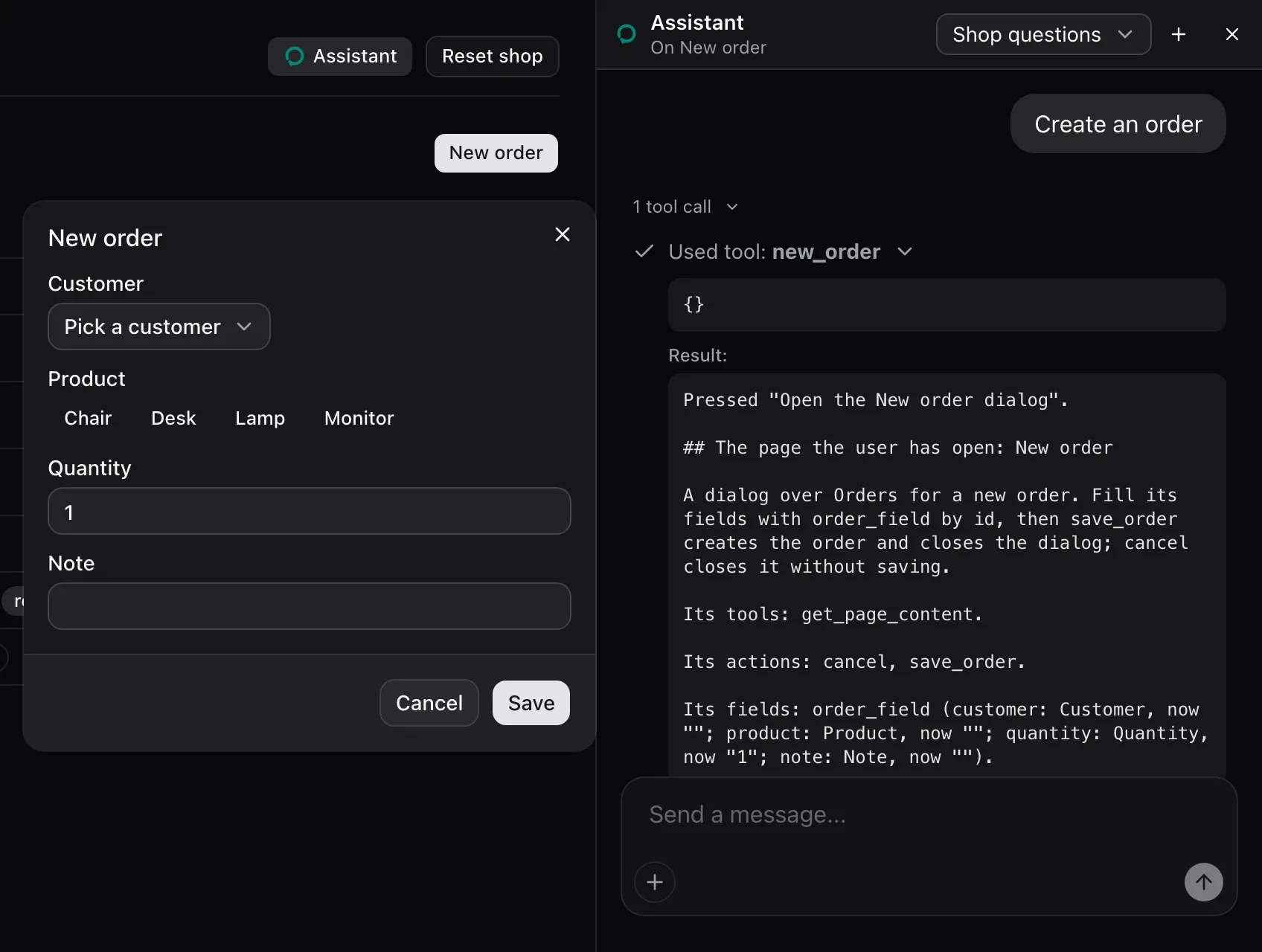The width and height of the screenshot is (1262, 952).
Task: Click the 'Its actions: cancel, save_order.' line
Action: click(x=854, y=662)
